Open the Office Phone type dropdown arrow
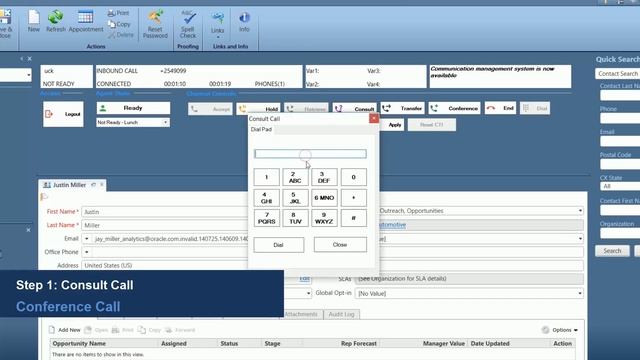This screenshot has width=640, height=360. pos(87,252)
